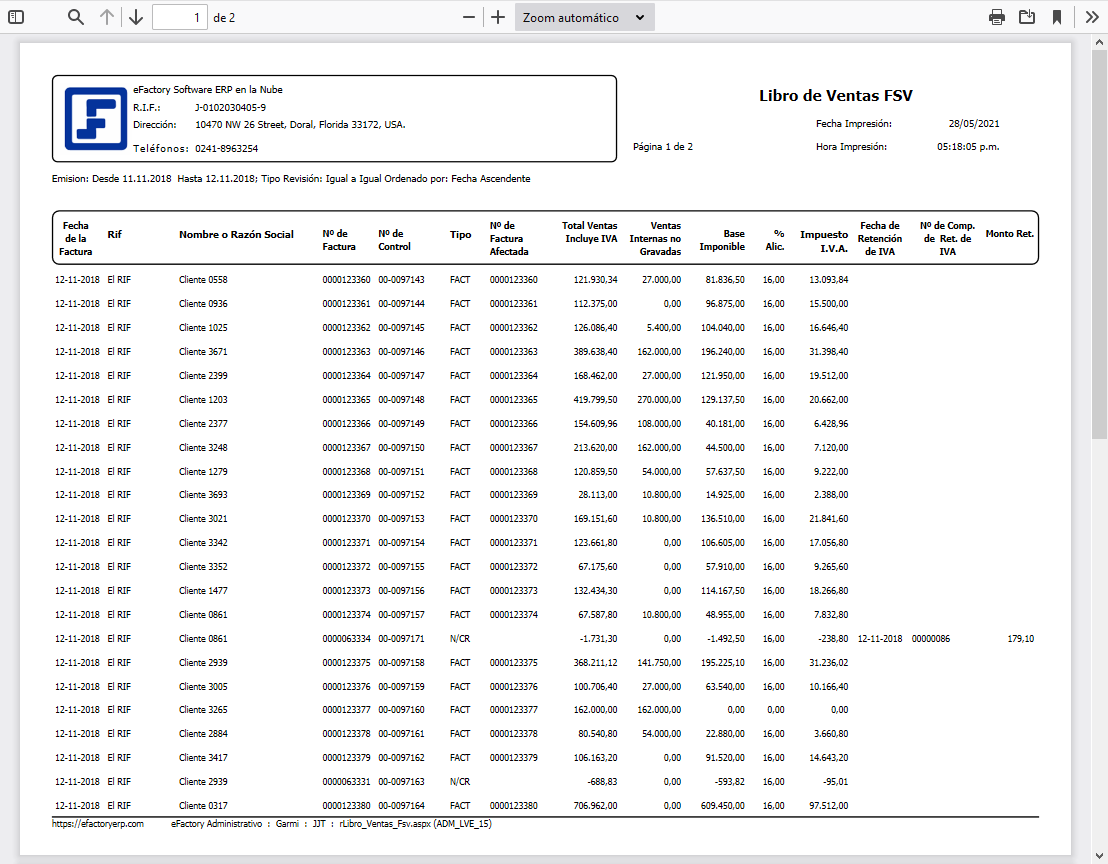The height and width of the screenshot is (864, 1108).
Task: Select the Cliente 0558 row name
Action: pyautogui.click(x=203, y=280)
